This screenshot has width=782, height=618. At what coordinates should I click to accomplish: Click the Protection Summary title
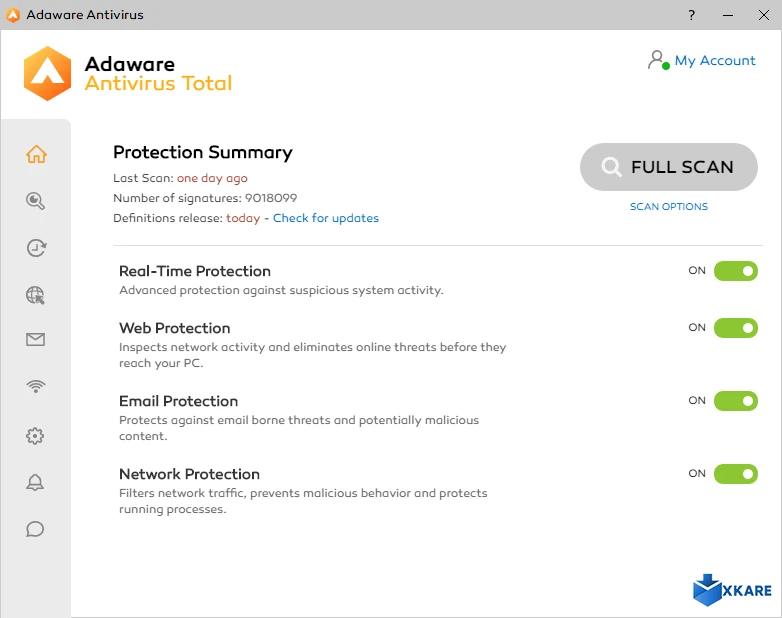[202, 152]
